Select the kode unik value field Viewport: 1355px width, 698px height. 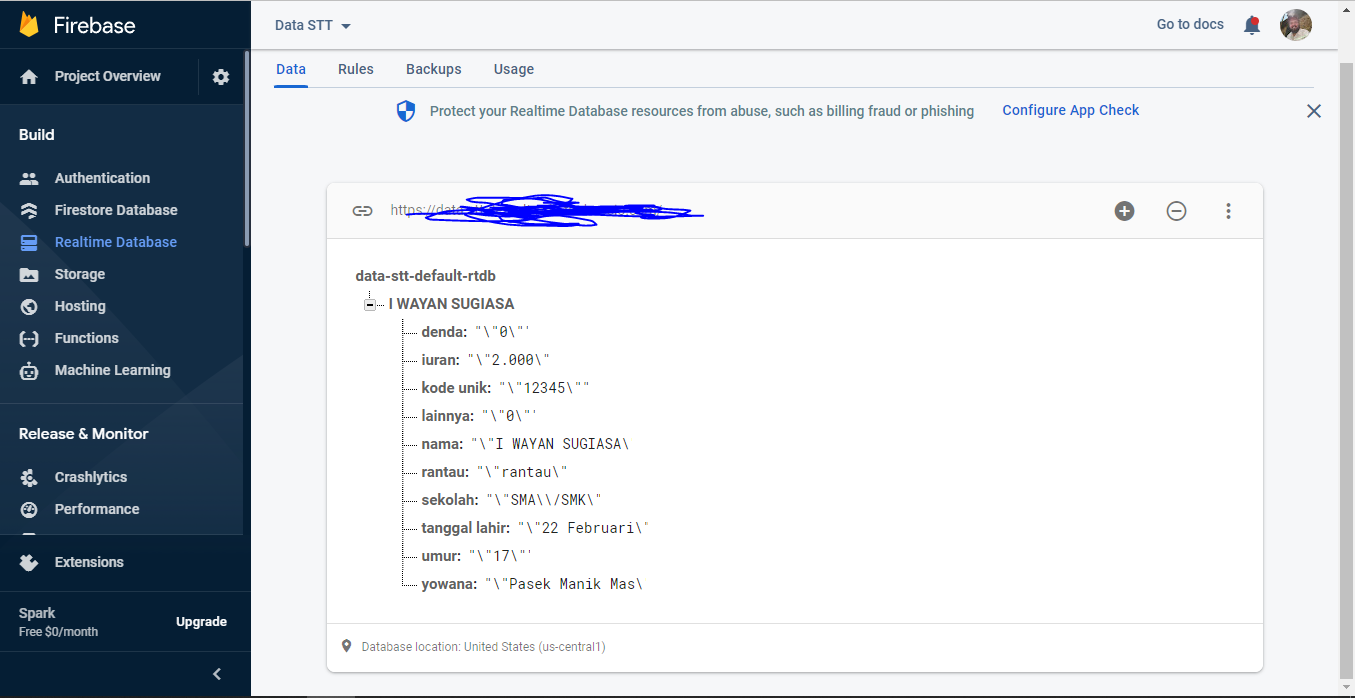[x=544, y=388]
